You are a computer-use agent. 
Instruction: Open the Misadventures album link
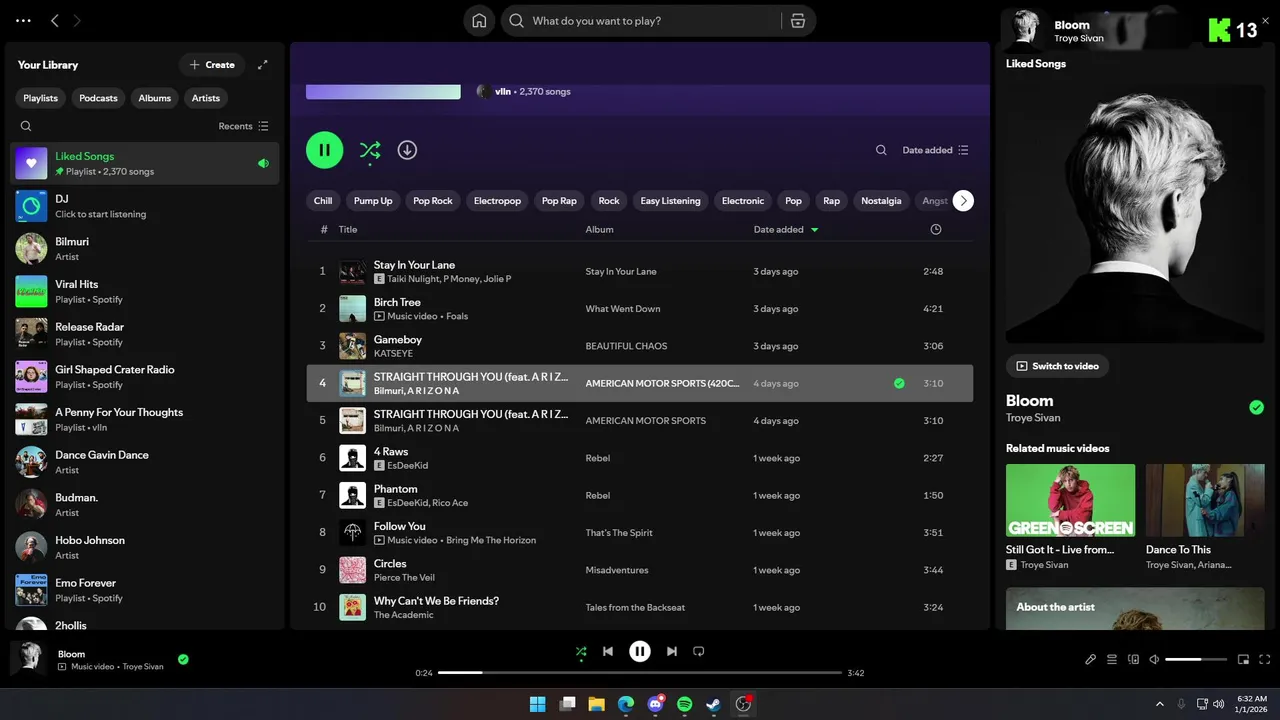coord(617,570)
